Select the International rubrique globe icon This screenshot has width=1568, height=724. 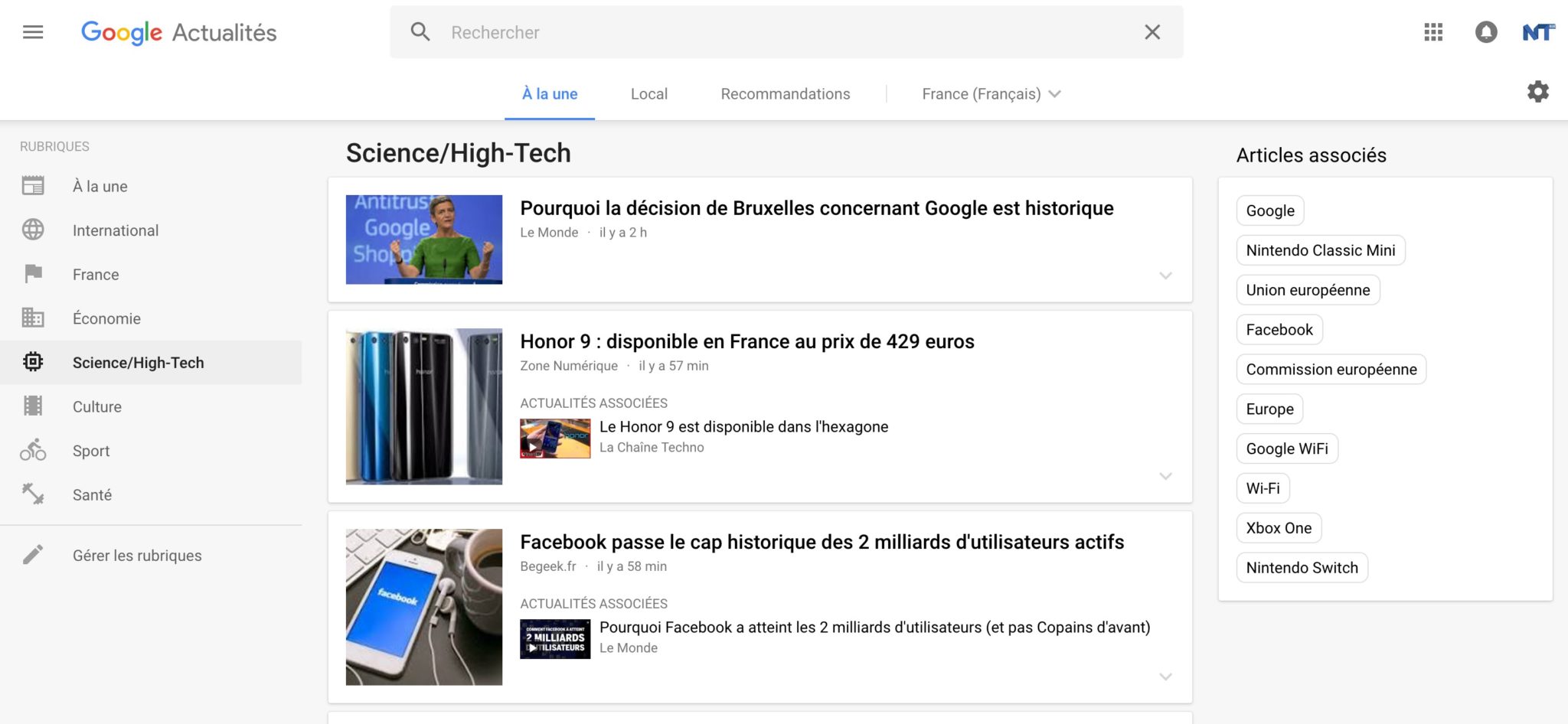[34, 230]
